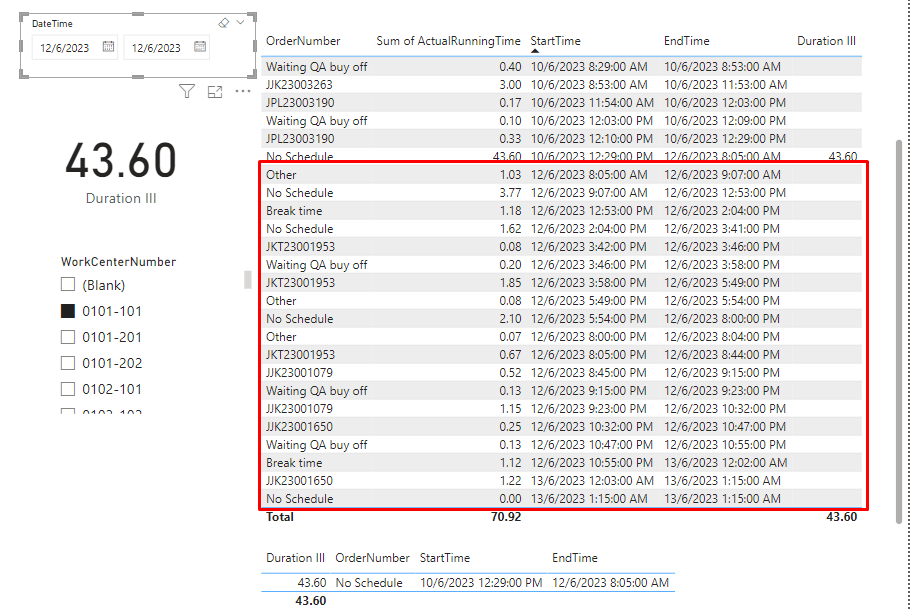Open the end date calendar picker
The height and width of the screenshot is (611, 922).
200,46
